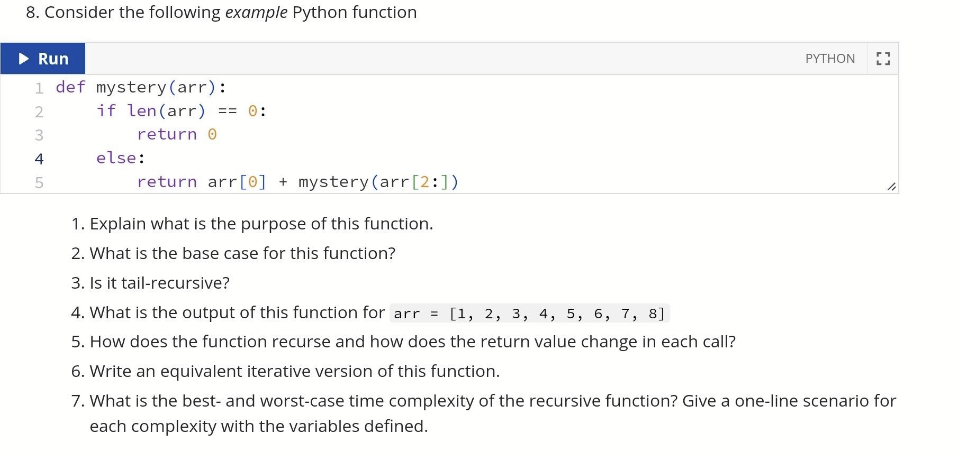Place cursor on 'if len(arr) == 0:' line

[181, 111]
